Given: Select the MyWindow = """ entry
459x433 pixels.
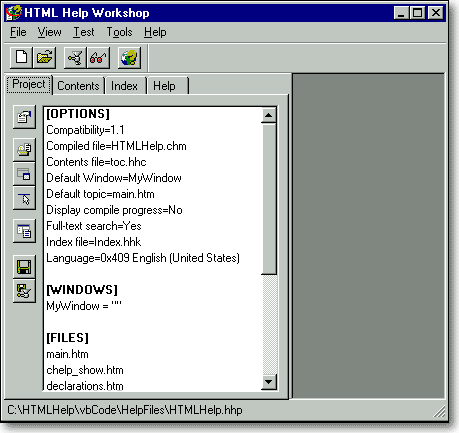Looking at the screenshot, I should click(x=84, y=306).
